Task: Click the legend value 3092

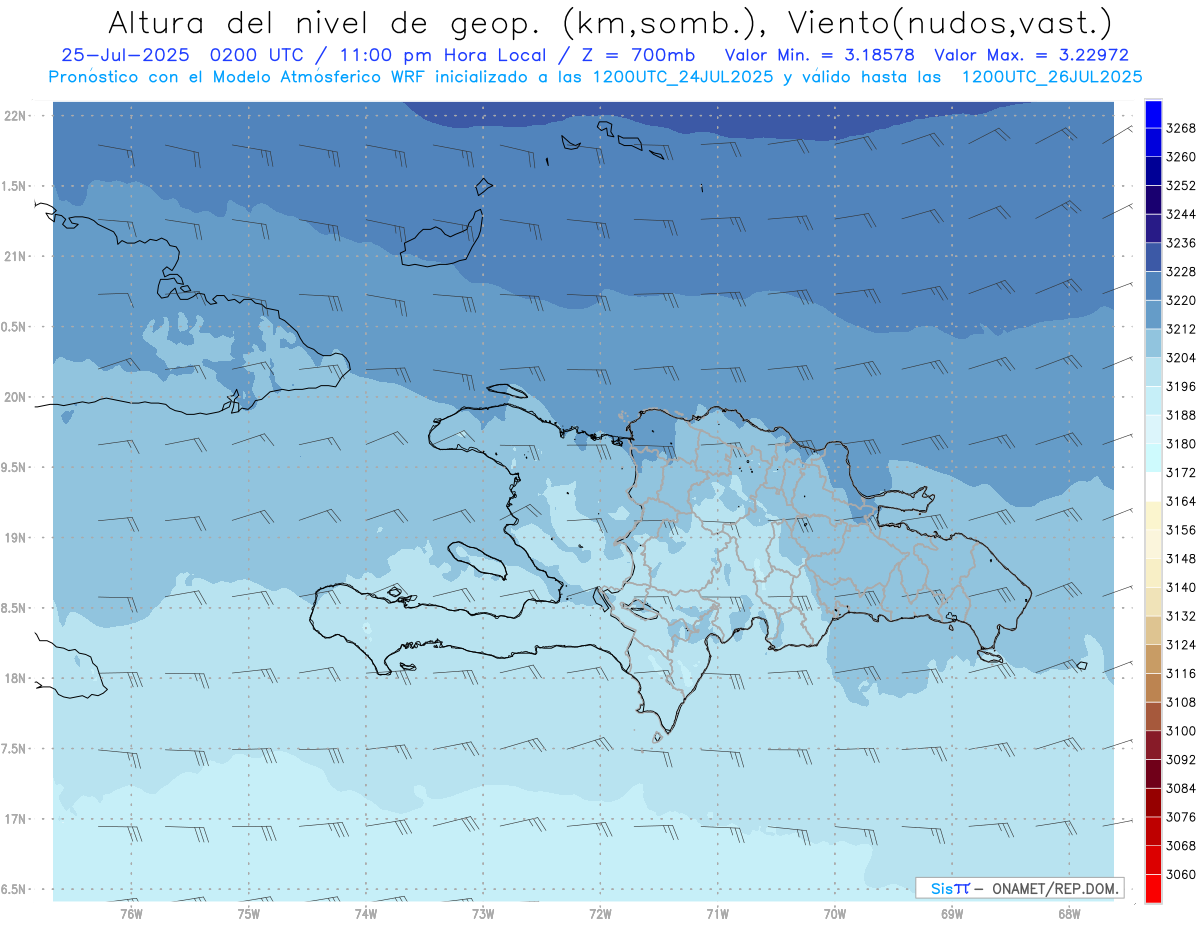Action: 1181,760
